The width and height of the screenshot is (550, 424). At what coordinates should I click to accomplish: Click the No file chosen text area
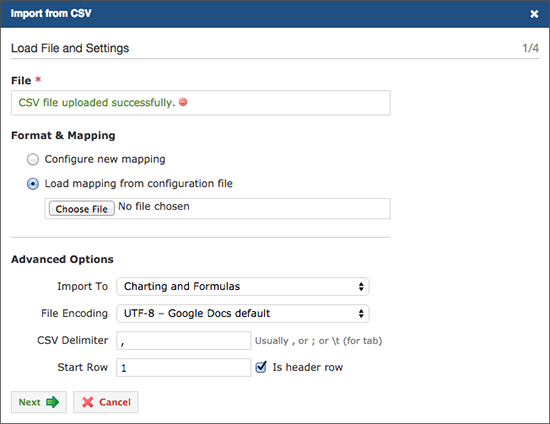(154, 207)
